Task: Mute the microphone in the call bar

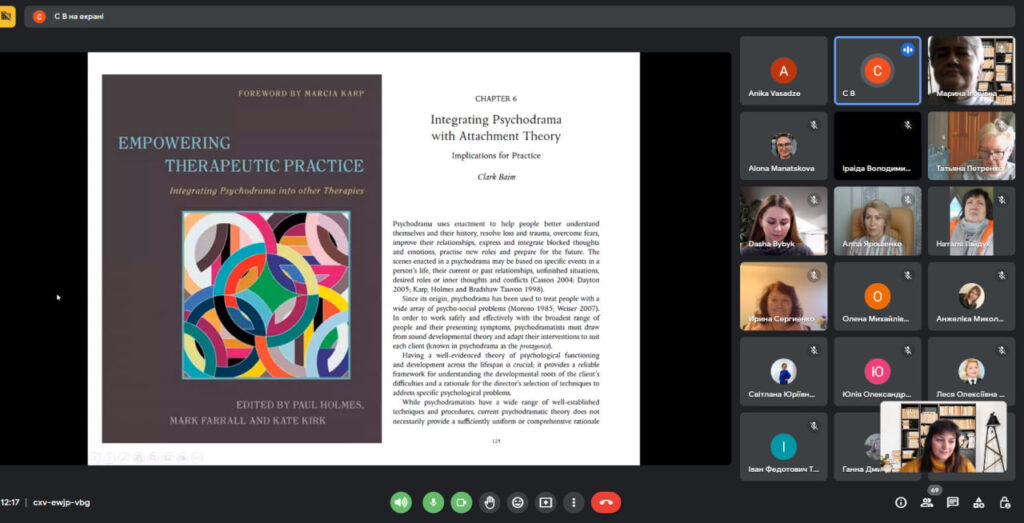Action: (433, 502)
